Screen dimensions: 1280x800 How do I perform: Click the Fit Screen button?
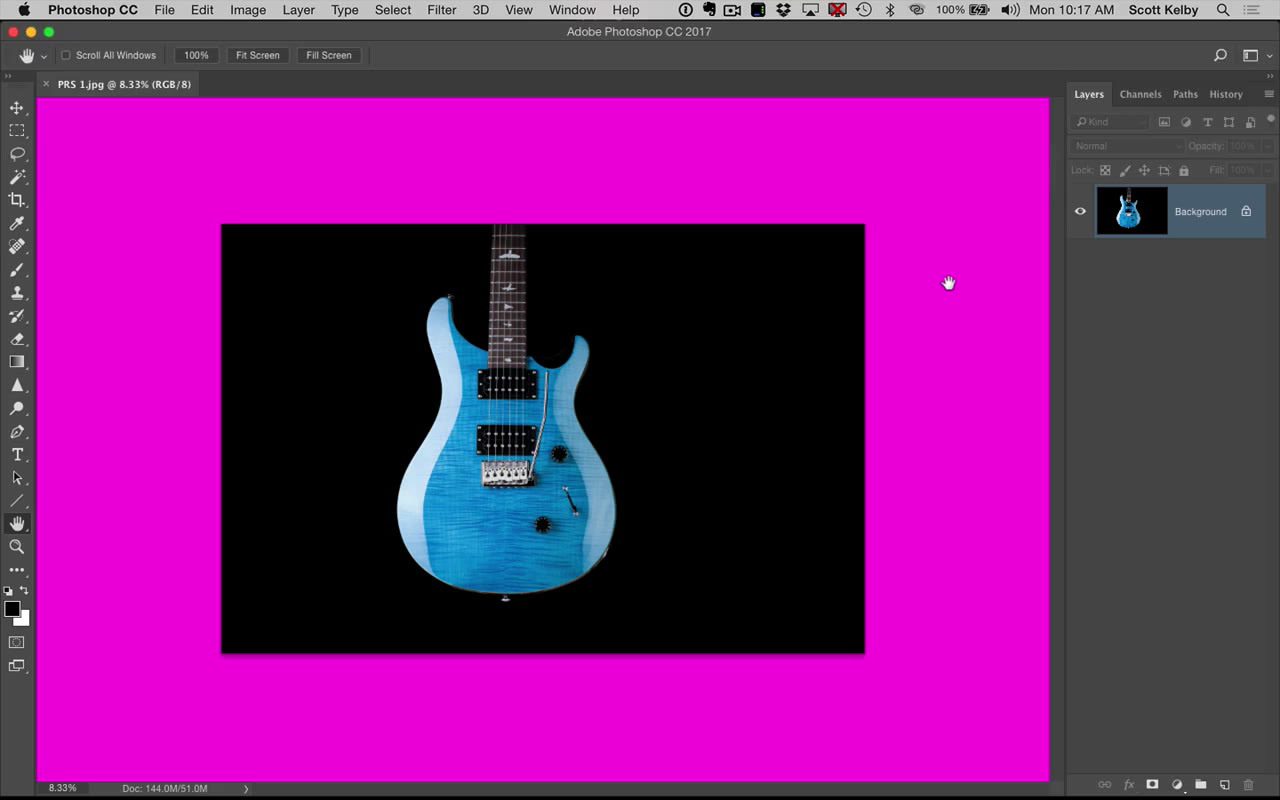(257, 55)
